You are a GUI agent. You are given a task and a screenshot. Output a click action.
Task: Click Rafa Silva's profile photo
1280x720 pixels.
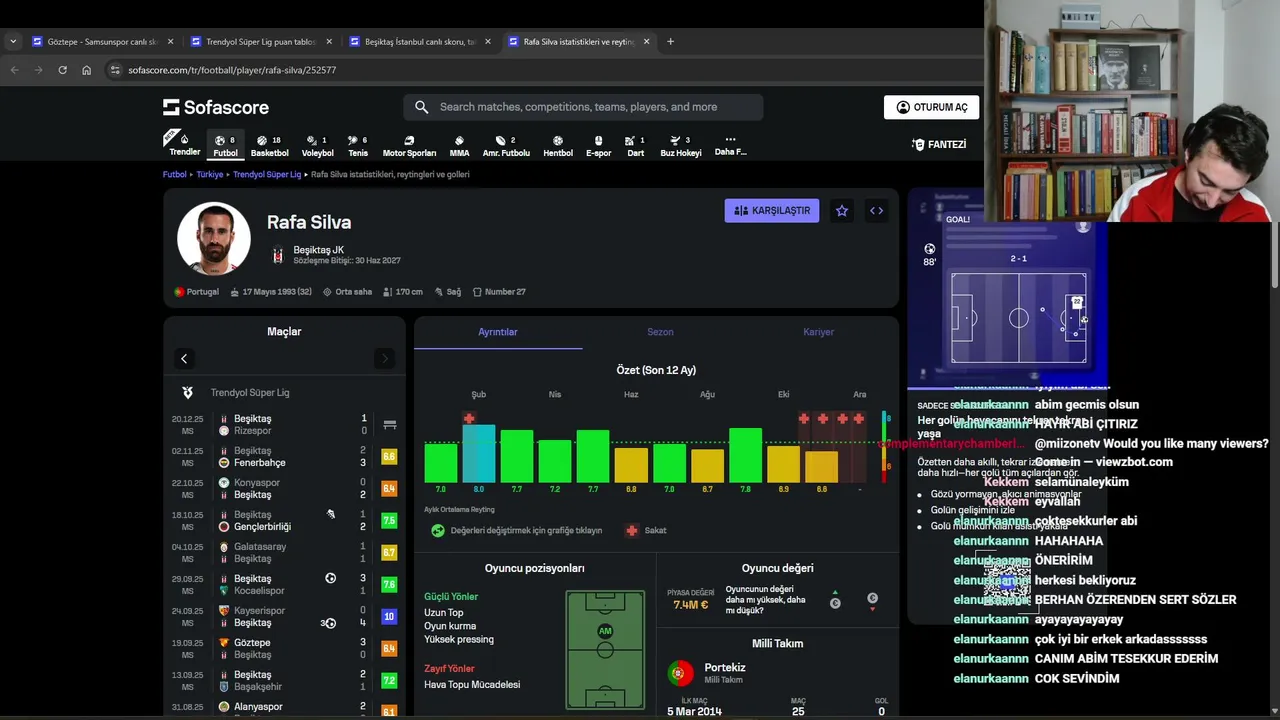pos(214,238)
